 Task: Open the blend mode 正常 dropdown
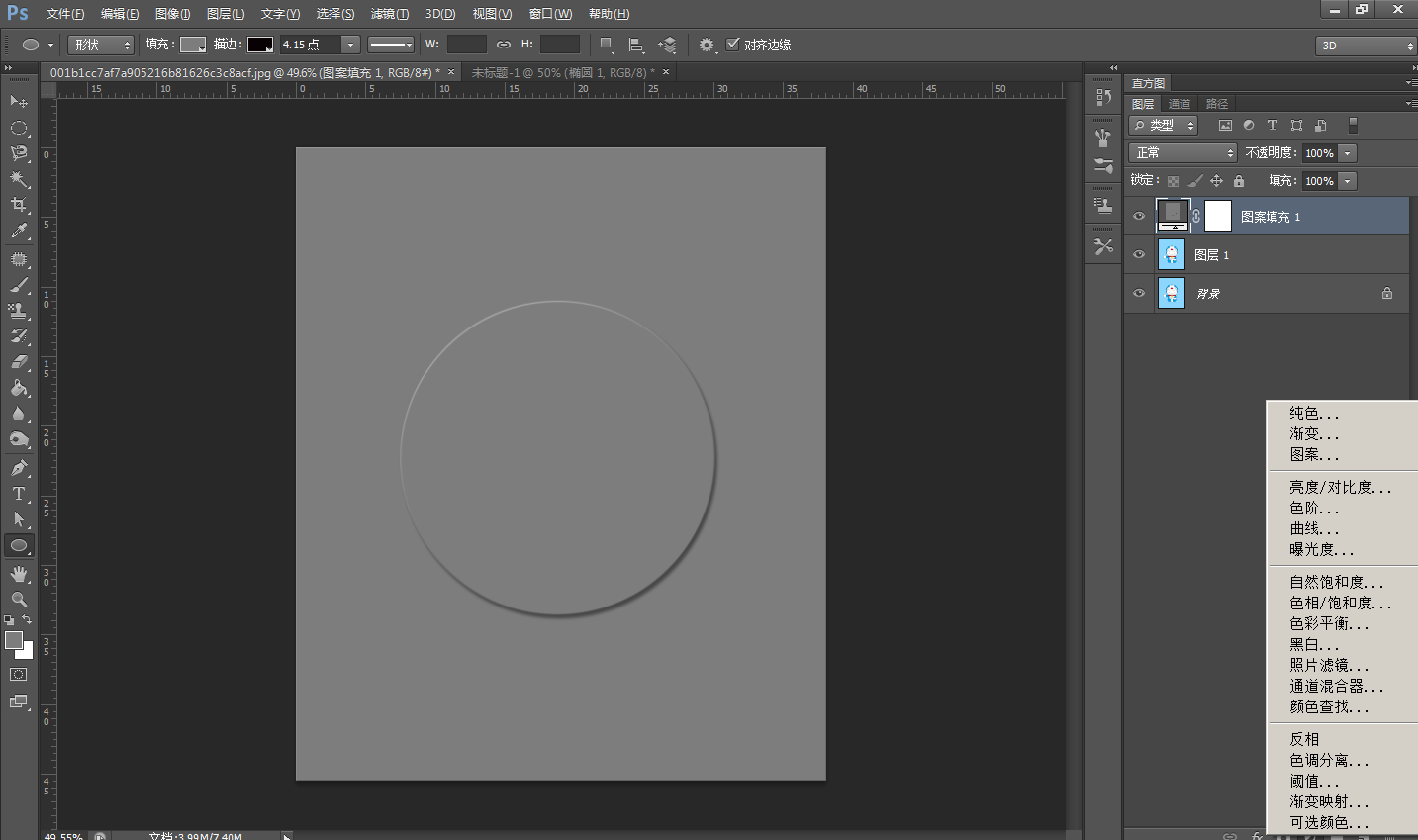pyautogui.click(x=1182, y=153)
